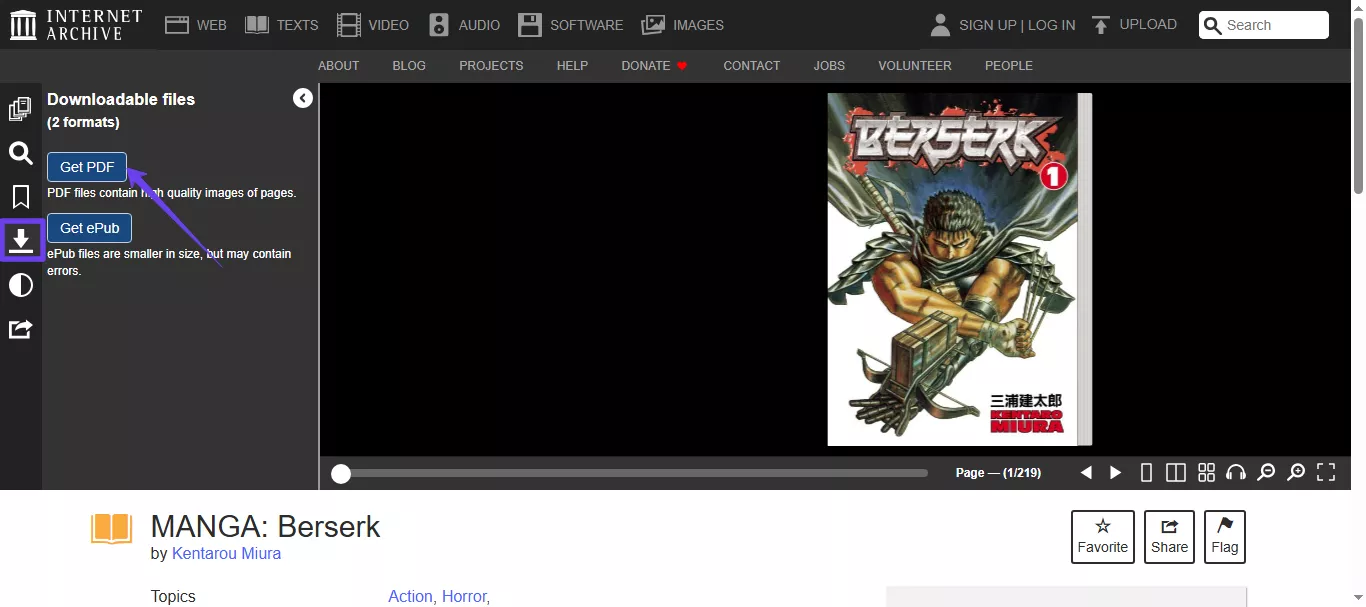Open the search inside book tool
Viewport: 1366px width, 607px height.
pos(20,153)
